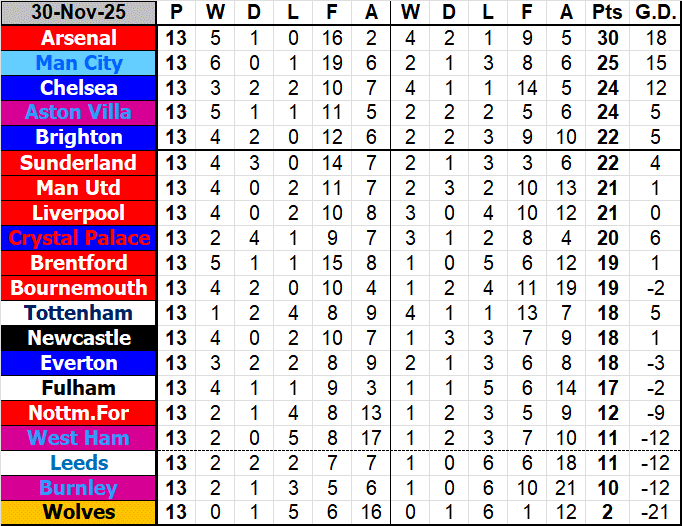Select the Fulham team name cell
Screen dimensions: 682x526
[x=79, y=388]
